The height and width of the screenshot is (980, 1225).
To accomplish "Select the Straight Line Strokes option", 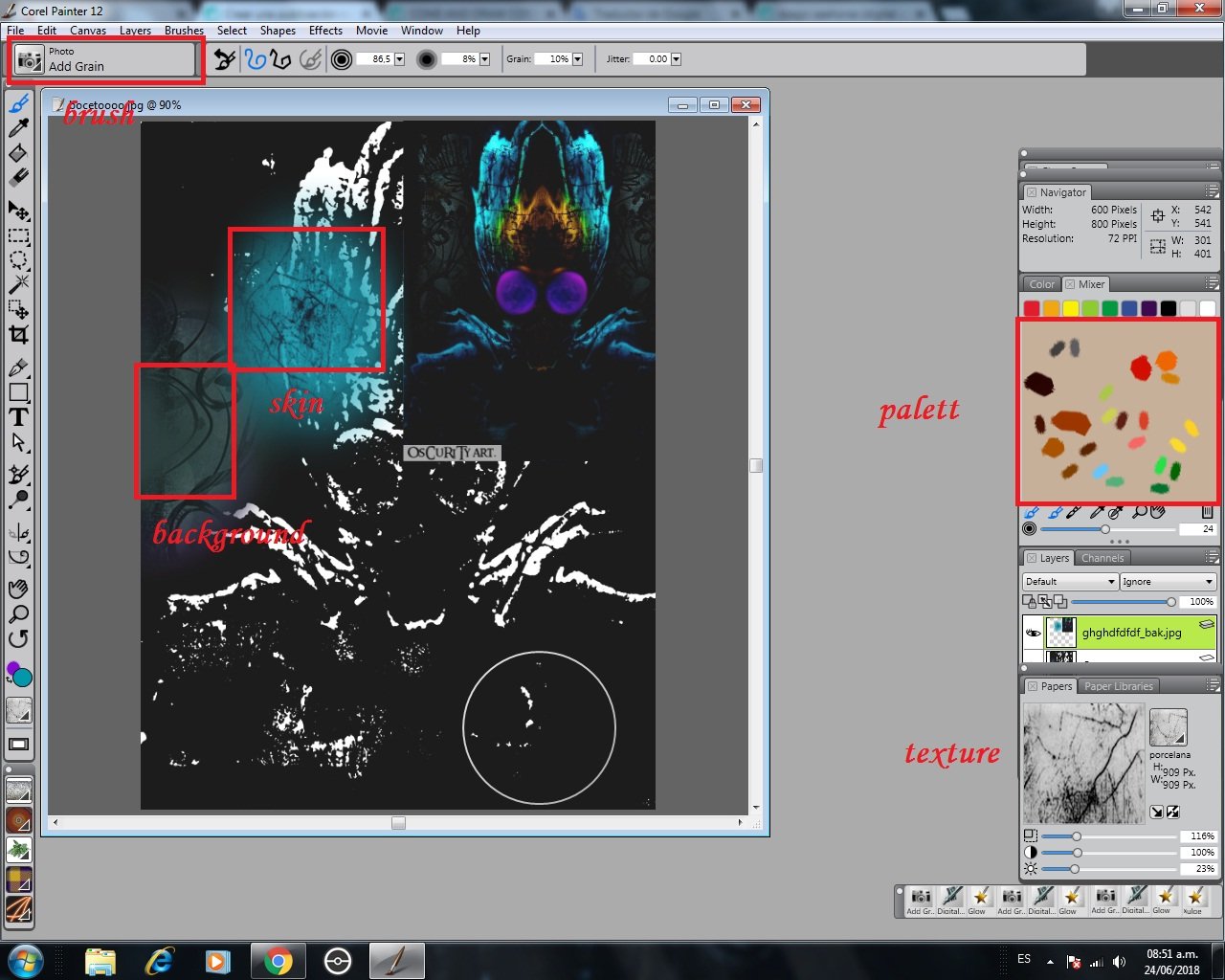I will (x=280, y=59).
